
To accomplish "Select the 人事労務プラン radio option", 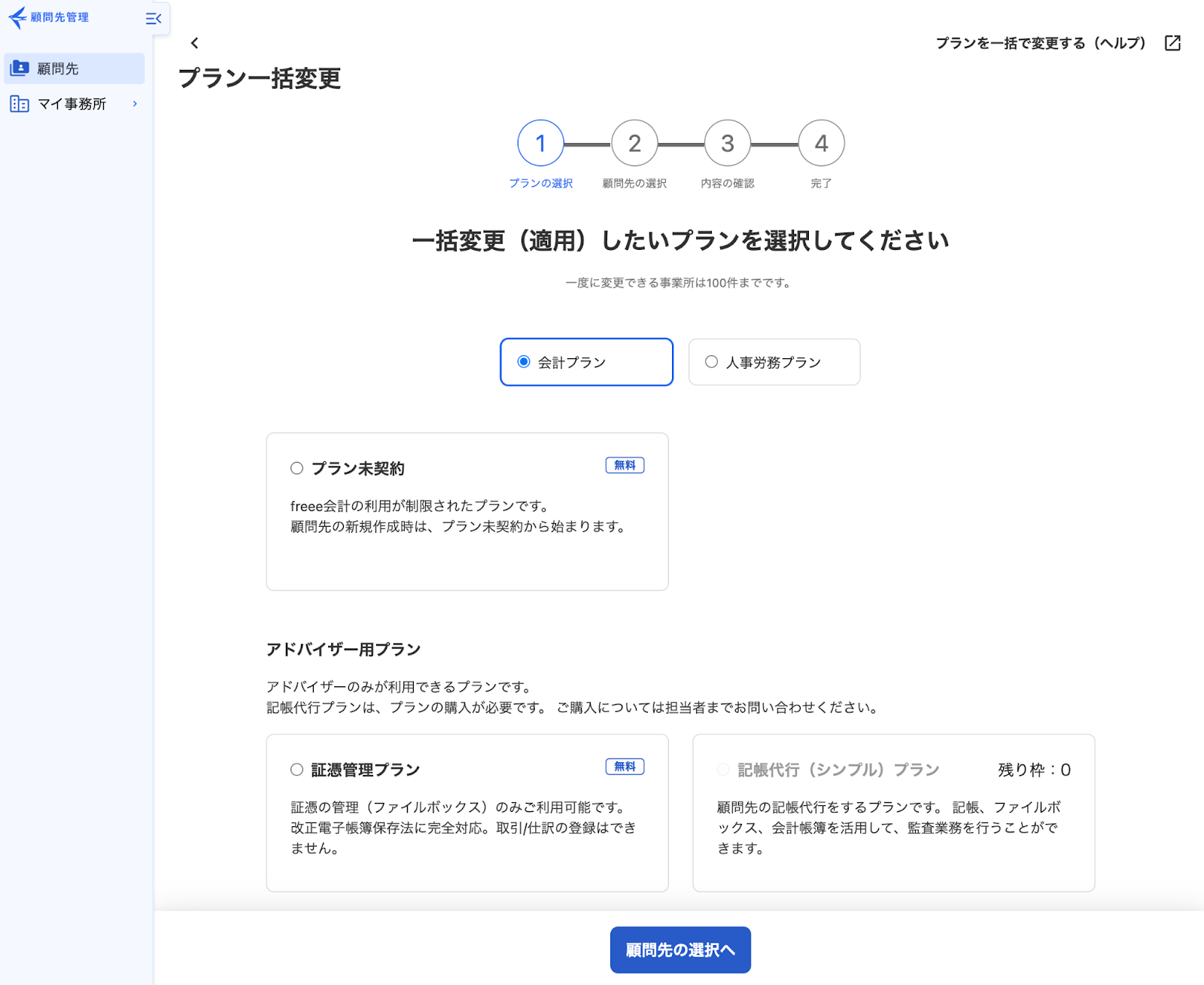I will tap(774, 362).
